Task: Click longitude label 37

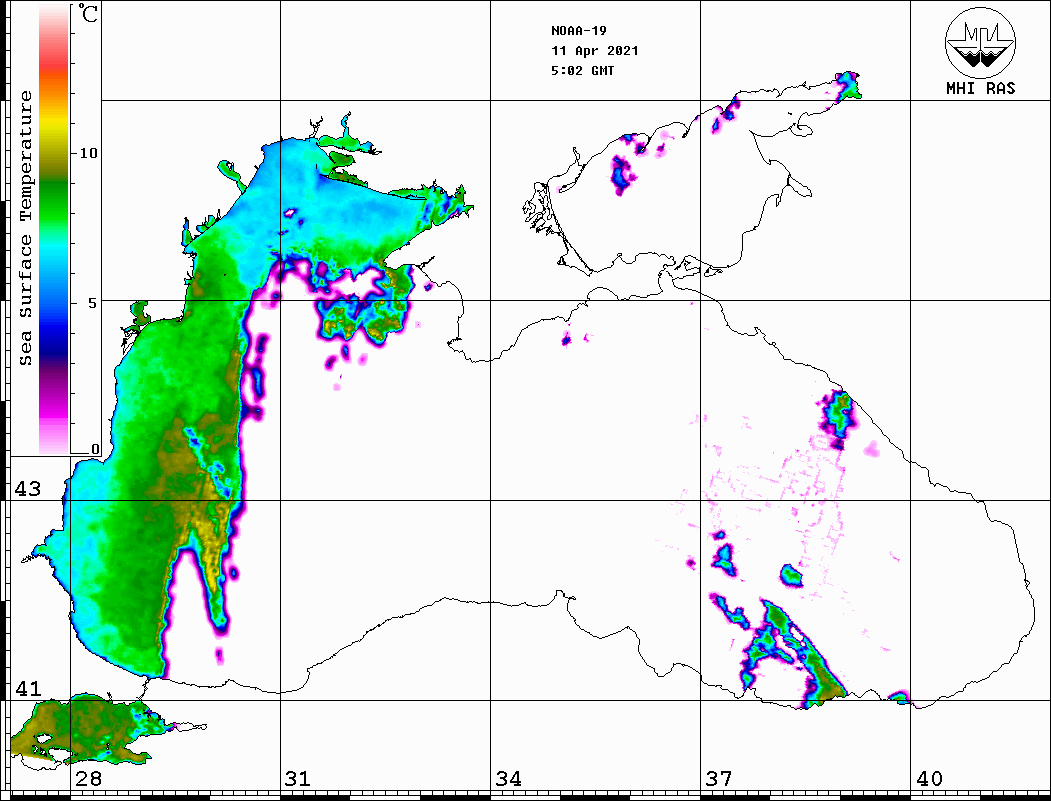Action: pyautogui.click(x=719, y=779)
